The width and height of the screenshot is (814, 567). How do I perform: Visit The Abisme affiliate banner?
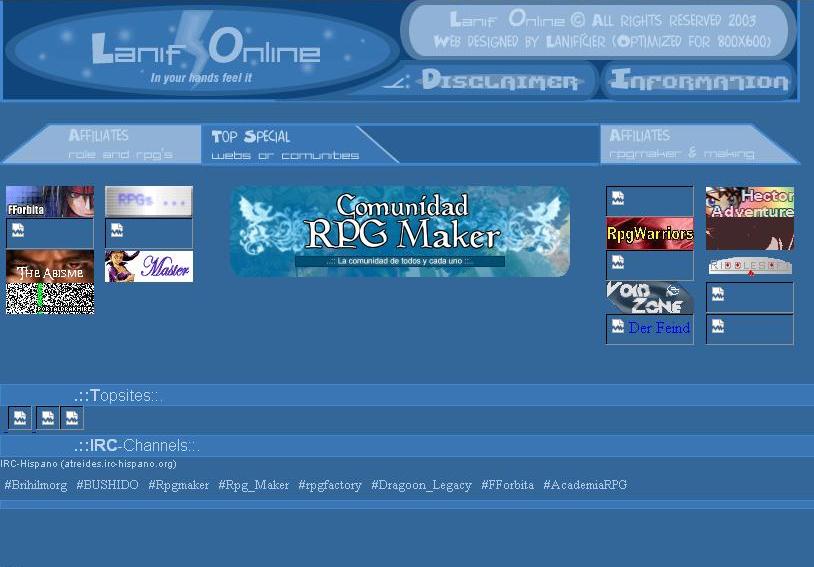click(x=50, y=266)
